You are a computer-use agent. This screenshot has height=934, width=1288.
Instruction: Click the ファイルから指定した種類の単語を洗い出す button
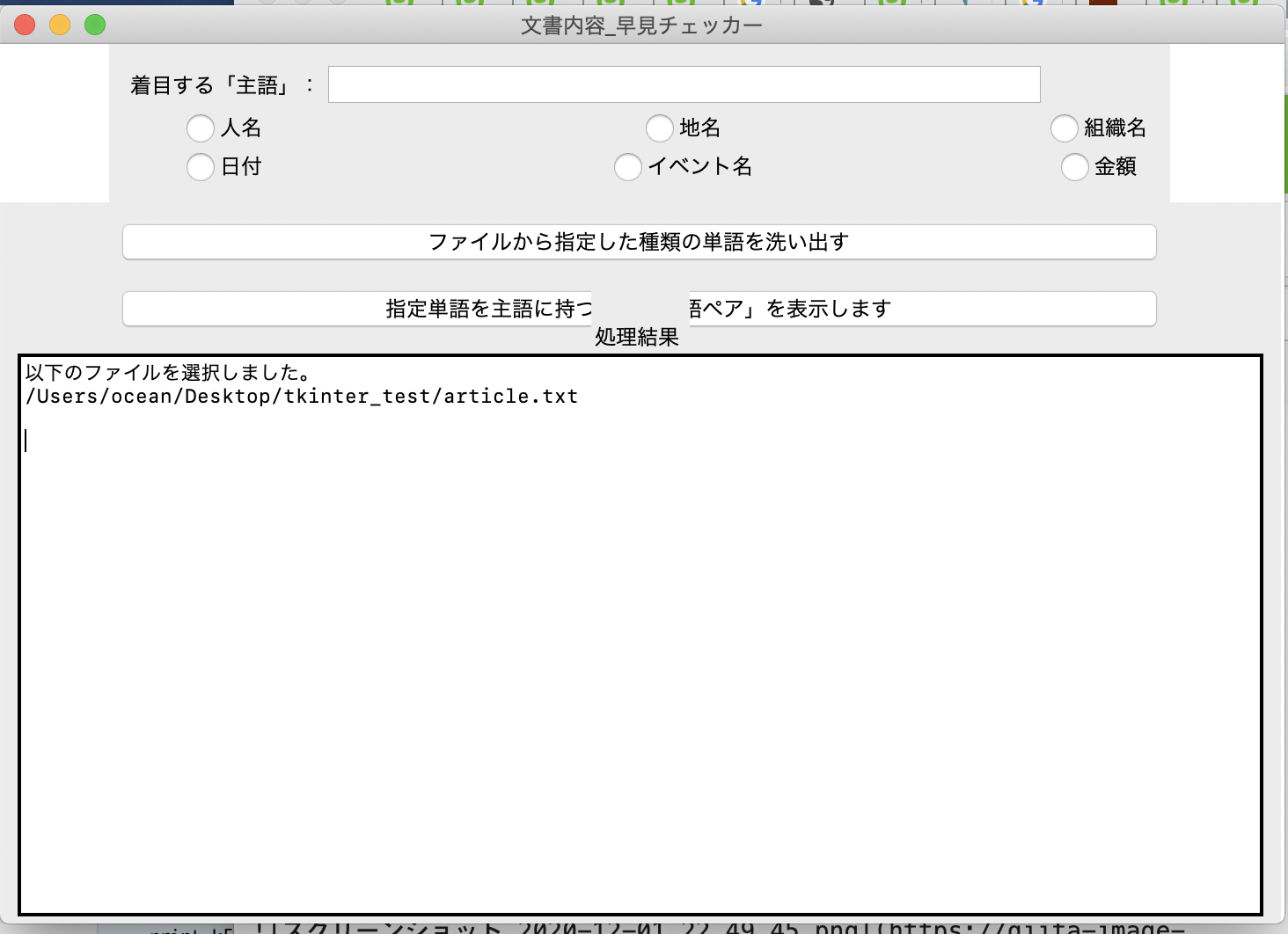pos(640,242)
